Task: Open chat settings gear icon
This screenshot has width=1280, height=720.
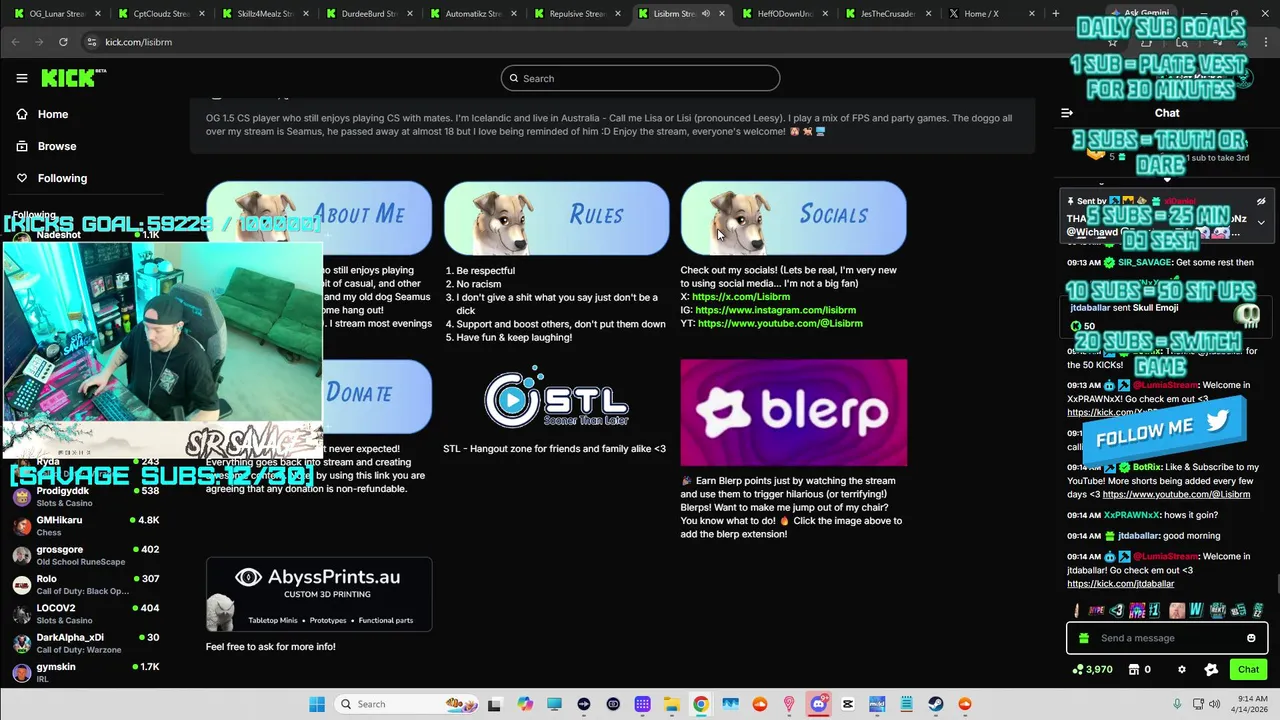Action: click(1181, 670)
